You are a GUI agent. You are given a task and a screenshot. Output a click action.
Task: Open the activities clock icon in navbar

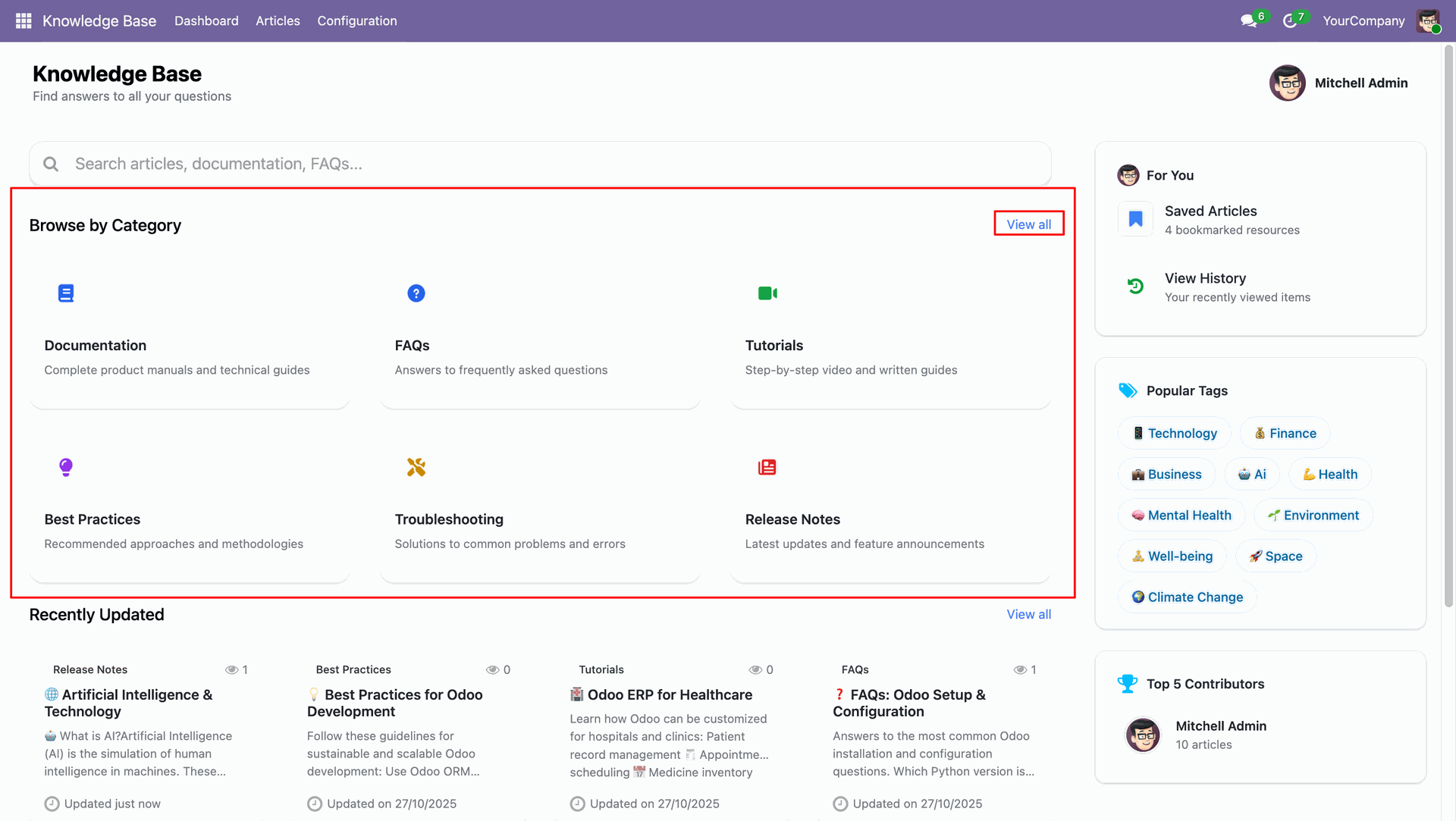pyautogui.click(x=1289, y=20)
